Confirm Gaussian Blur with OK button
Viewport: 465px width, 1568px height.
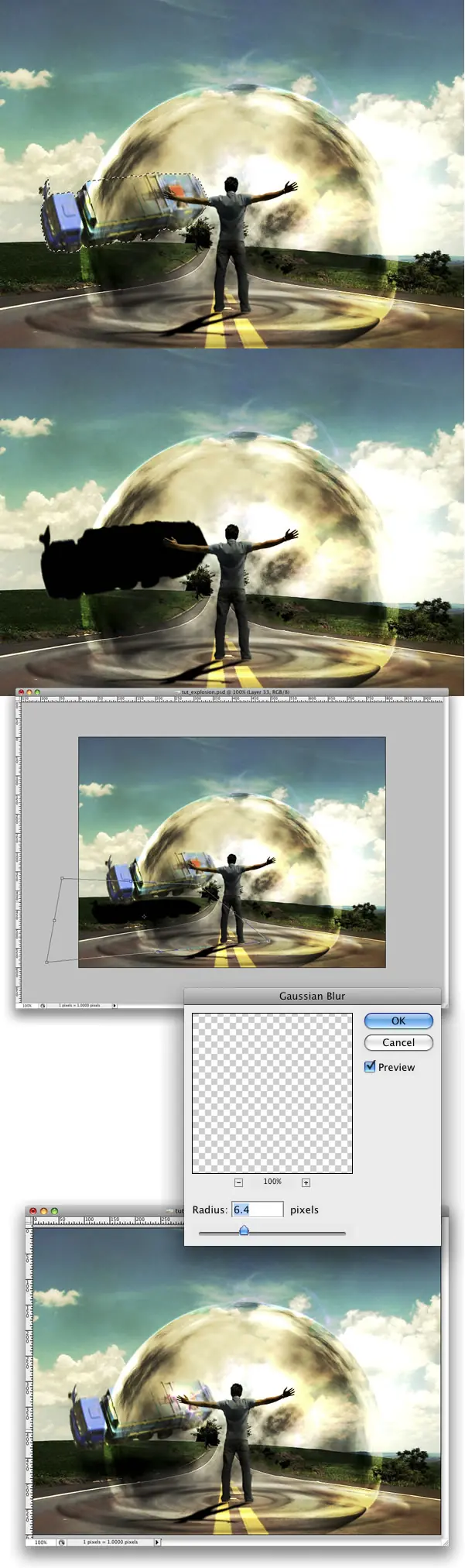pos(398,1021)
